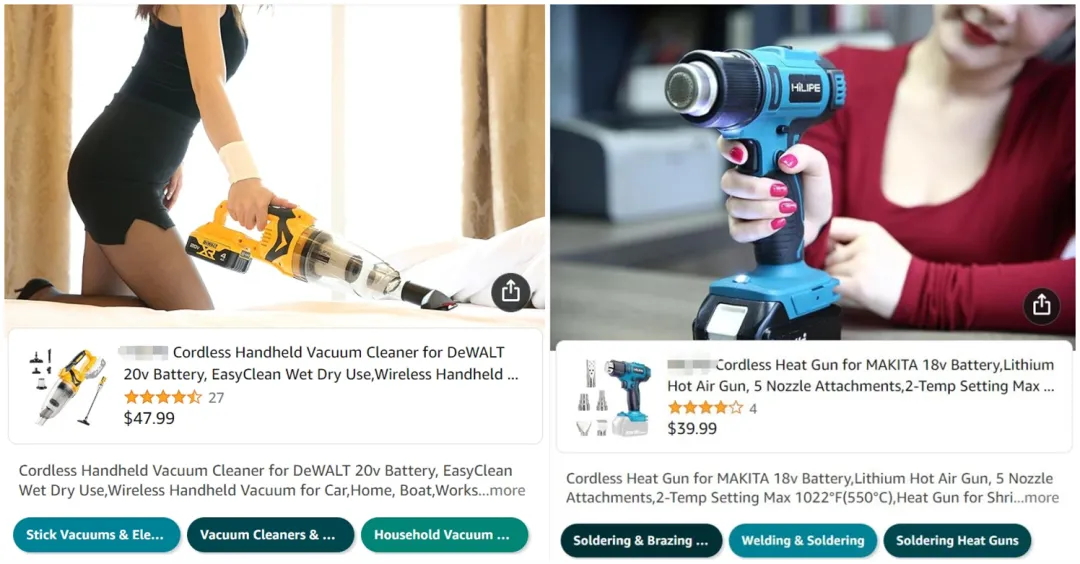Image resolution: width=1080 pixels, height=564 pixels.
Task: Select the Household Vacuum ... tag
Action: click(444, 535)
